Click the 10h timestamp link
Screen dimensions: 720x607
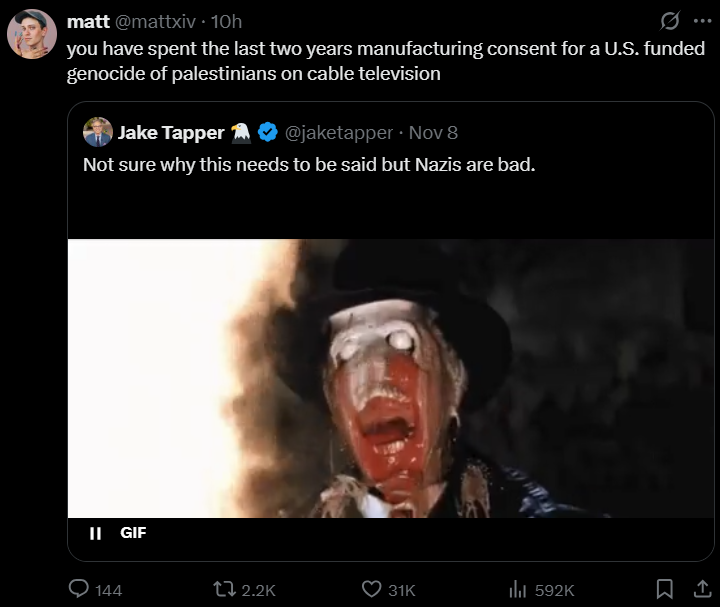tap(226, 21)
